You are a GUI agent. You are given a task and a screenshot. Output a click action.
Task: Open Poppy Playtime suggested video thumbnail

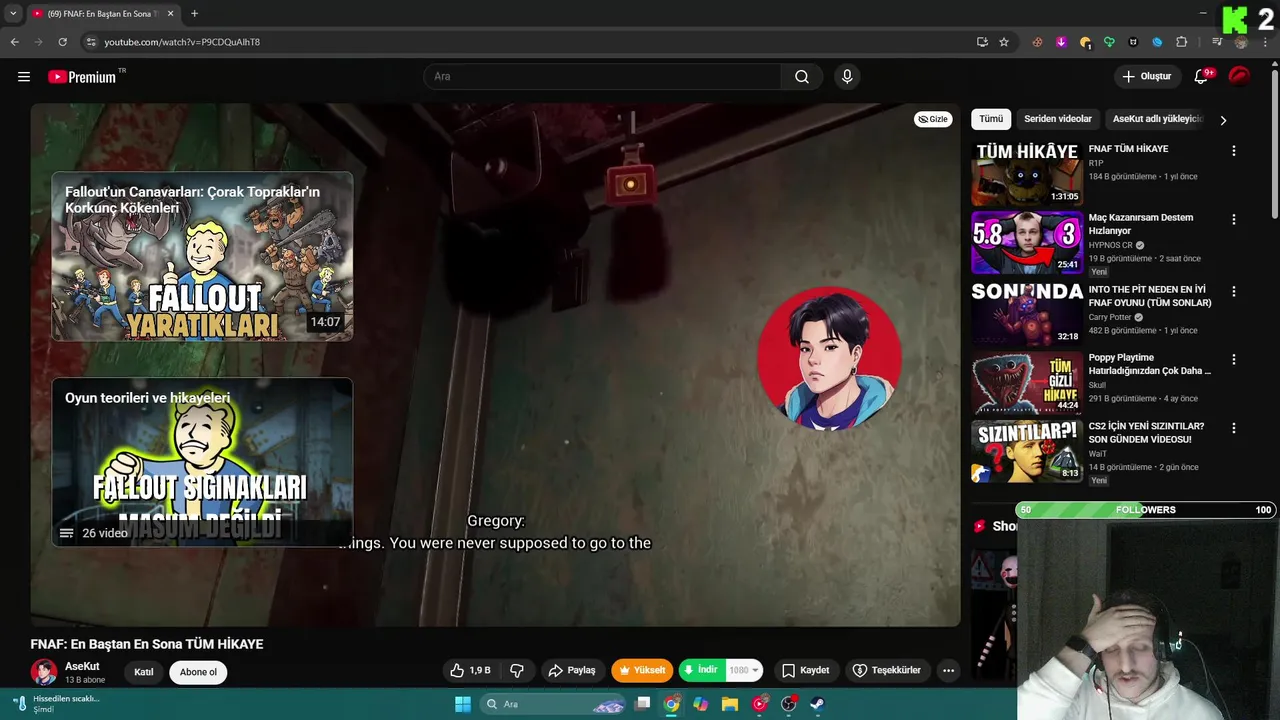pyautogui.click(x=1027, y=382)
